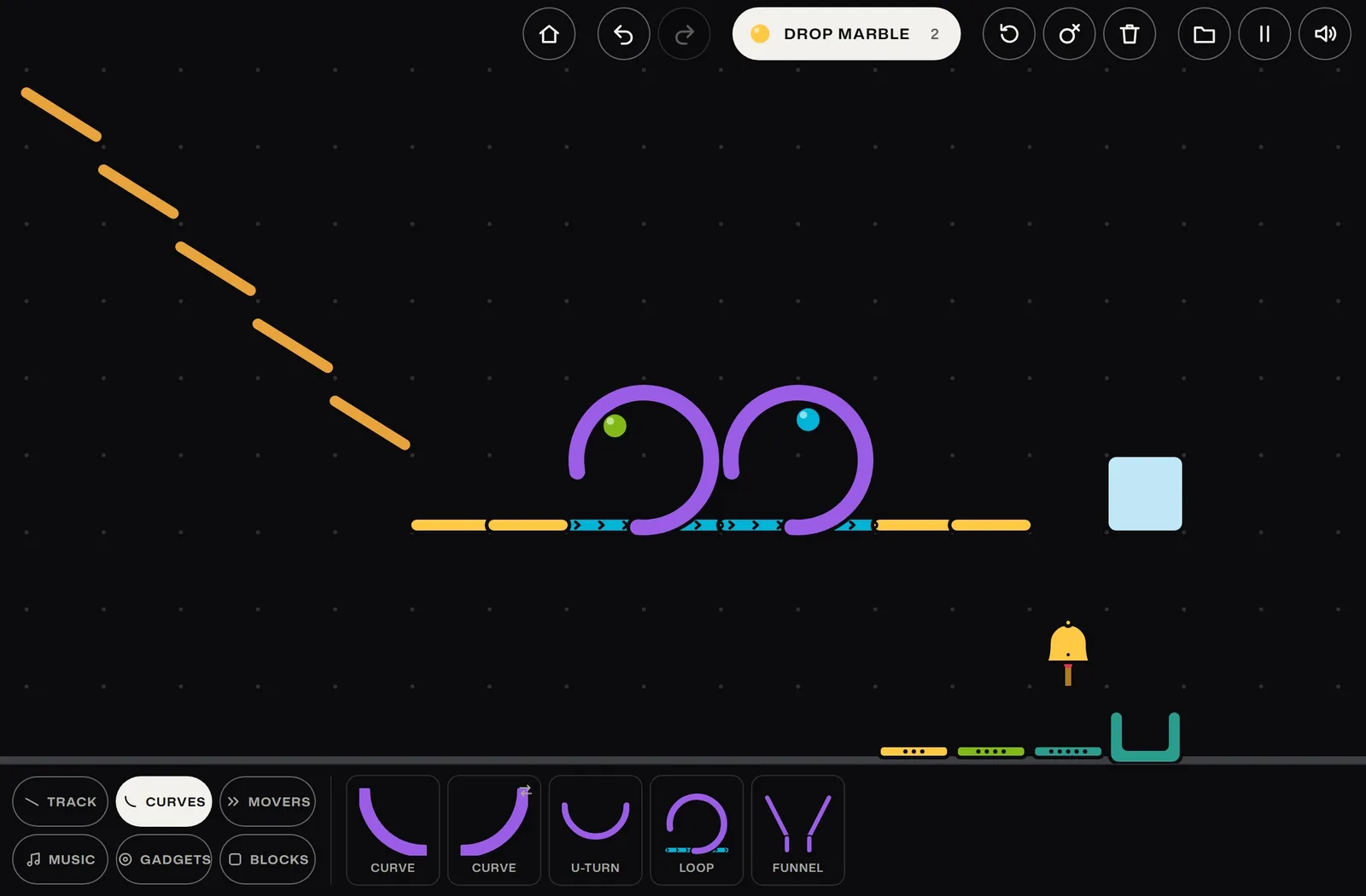Switch to the Gadgets category
Viewport: 1366px width, 896px height.
(164, 859)
